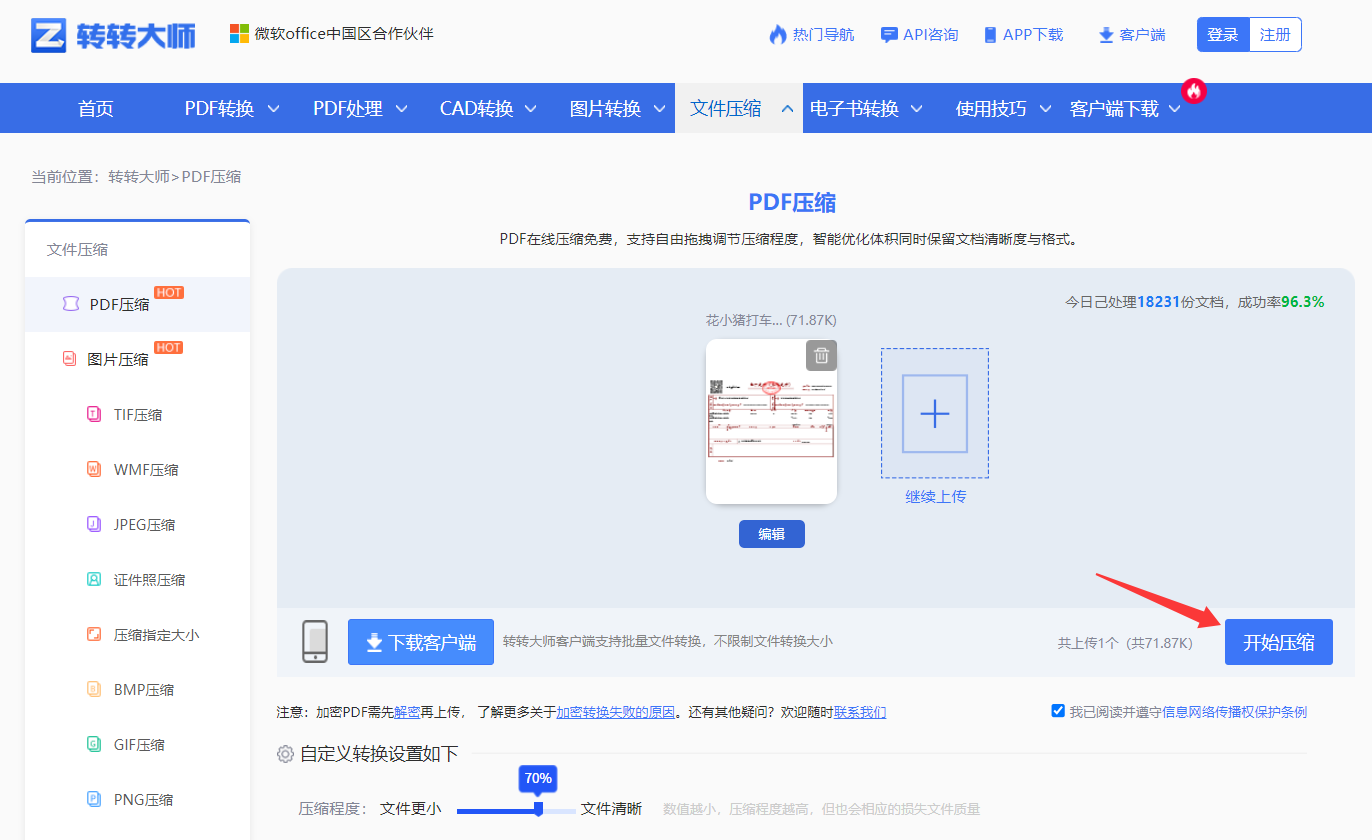
Task: Click the gear icon beside 自定义转换设置如下
Action: point(286,754)
